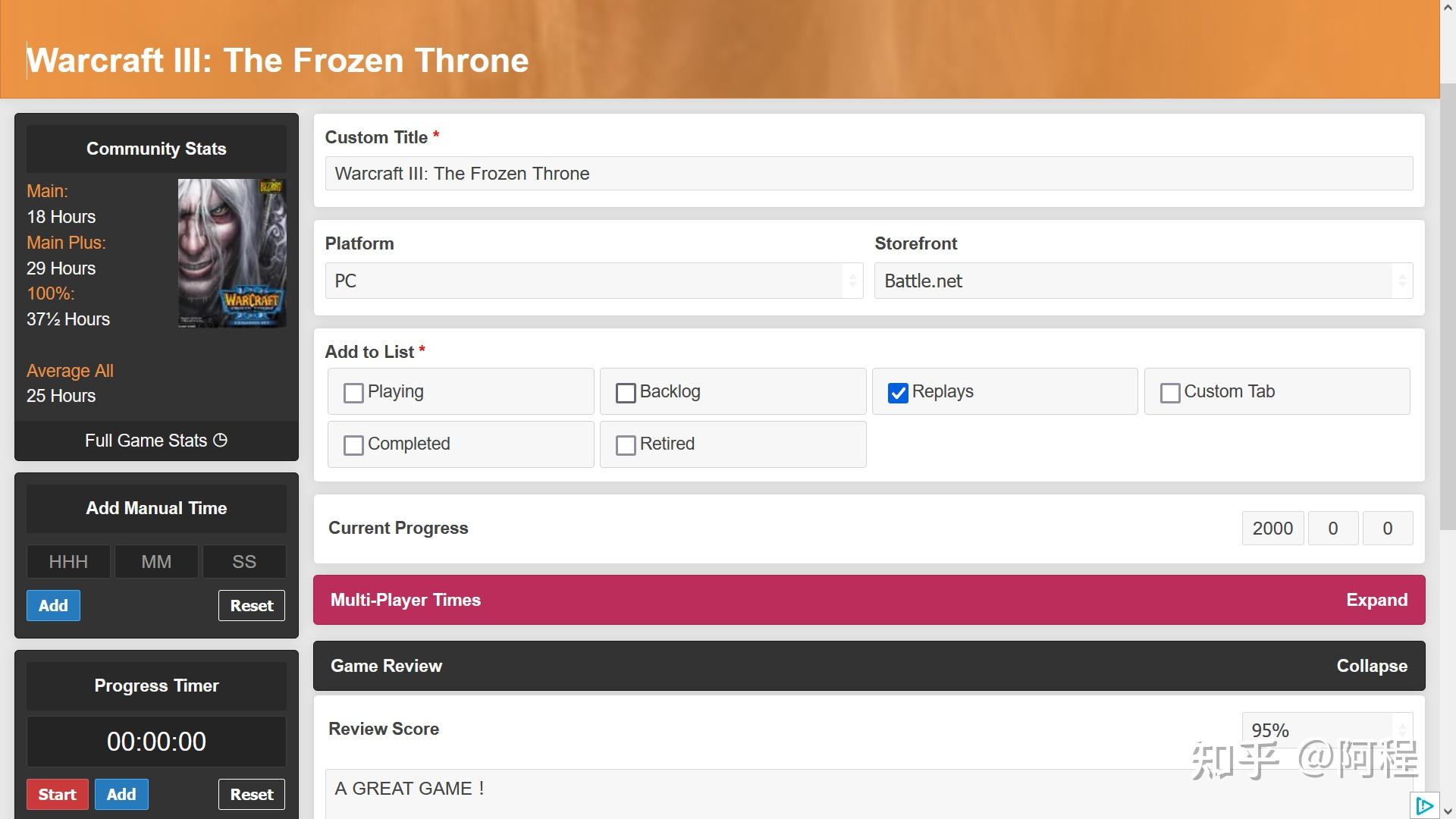
Task: Click the ad choices icon in the corner
Action: (x=1424, y=805)
